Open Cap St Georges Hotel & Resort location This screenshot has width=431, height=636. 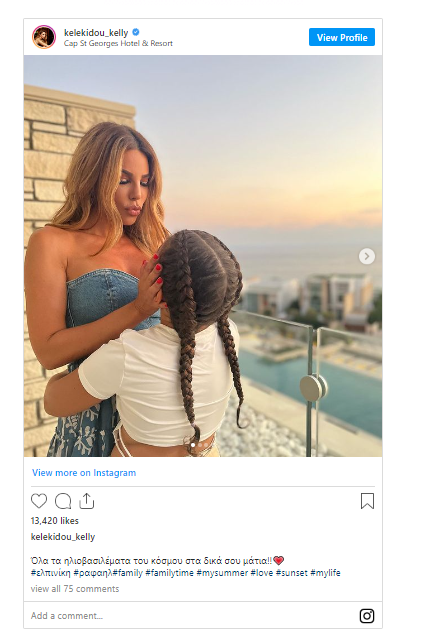pyautogui.click(x=118, y=43)
